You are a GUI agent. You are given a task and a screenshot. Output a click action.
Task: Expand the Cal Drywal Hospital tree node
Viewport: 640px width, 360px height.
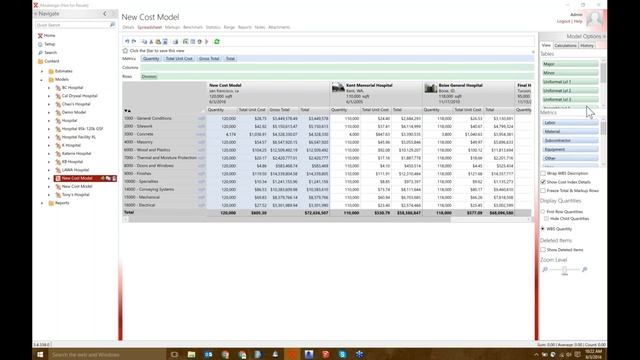[x=49, y=96]
